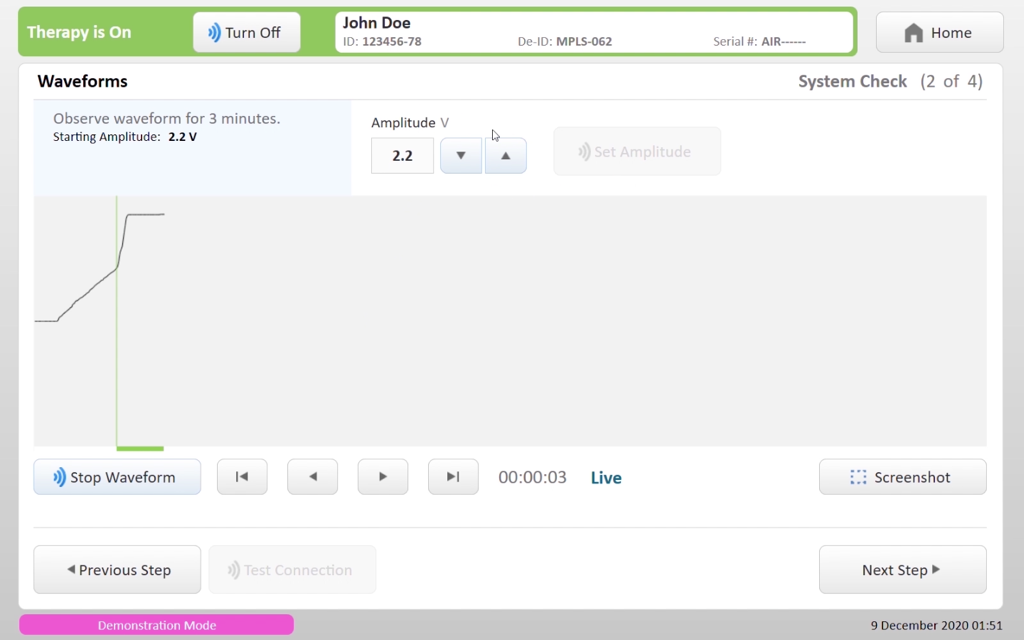Step backward in the waveform
The image size is (1024, 640).
click(x=313, y=477)
